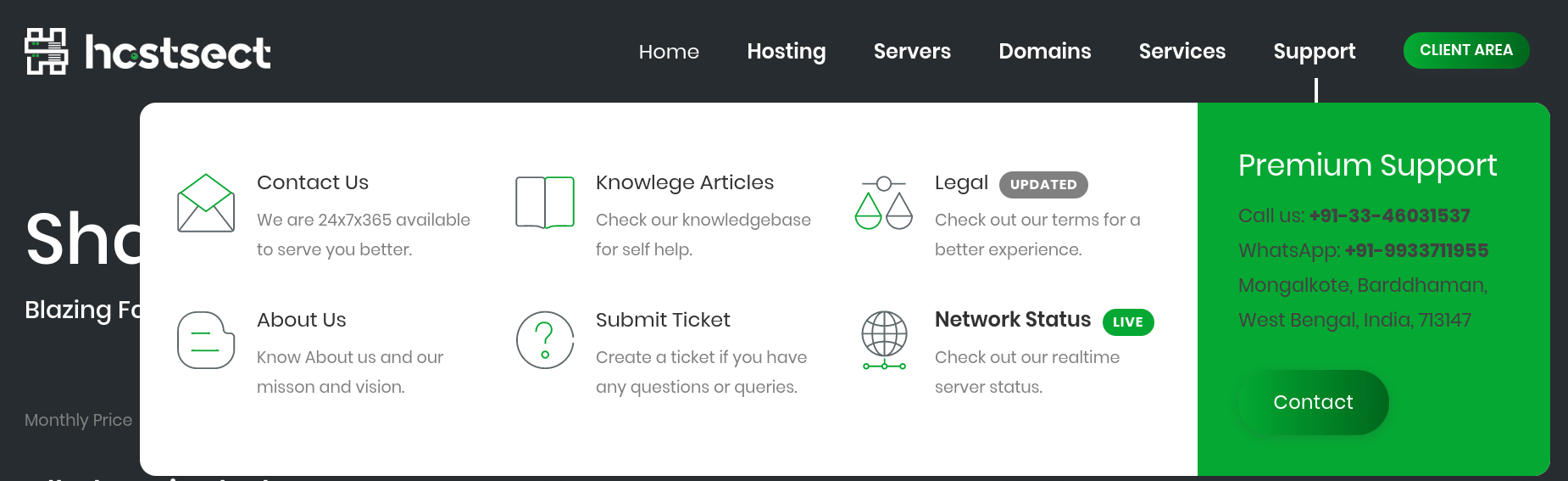The height and width of the screenshot is (481, 1568).
Task: Click the About Us document icon
Action: point(206,340)
